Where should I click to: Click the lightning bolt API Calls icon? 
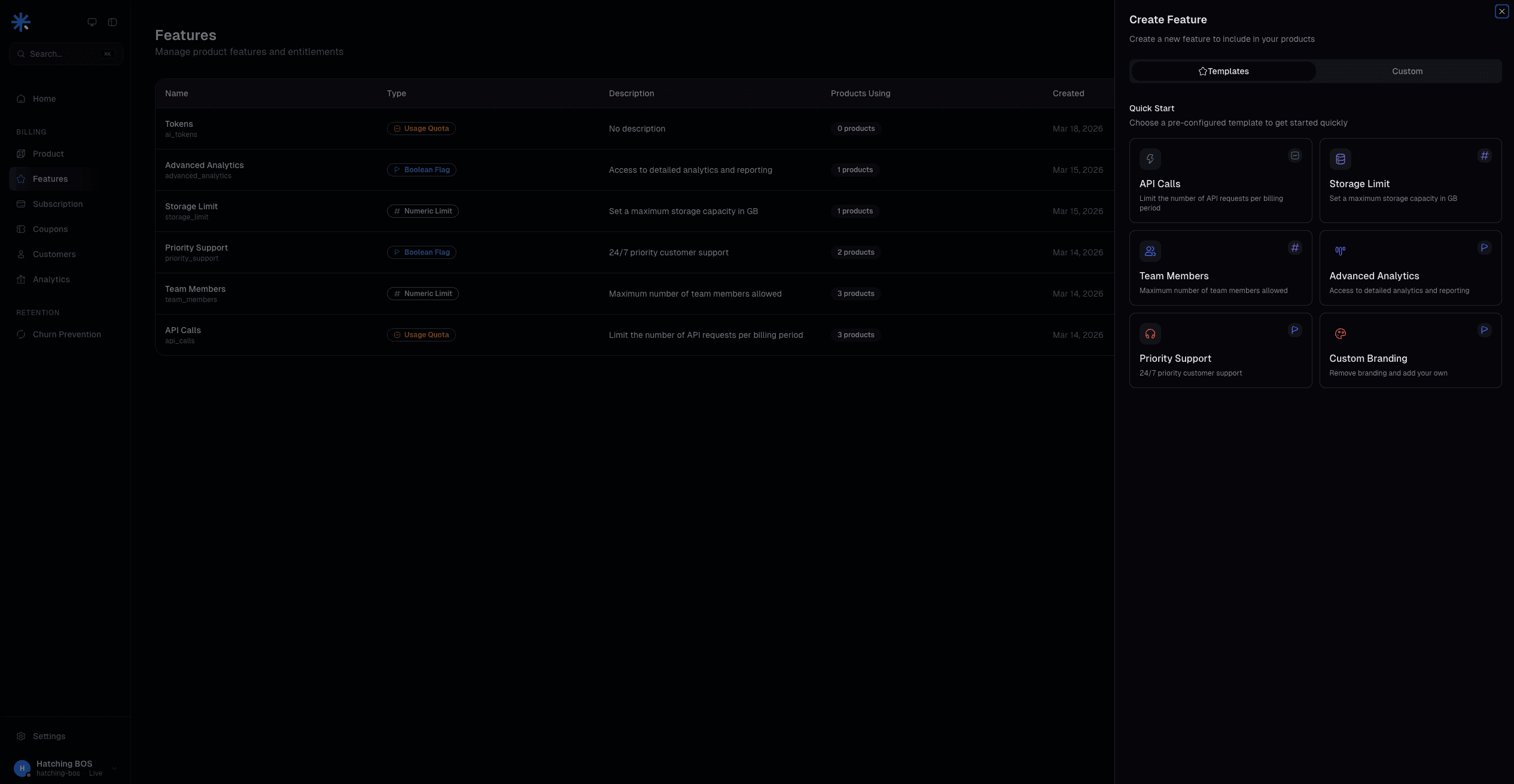pos(1150,159)
